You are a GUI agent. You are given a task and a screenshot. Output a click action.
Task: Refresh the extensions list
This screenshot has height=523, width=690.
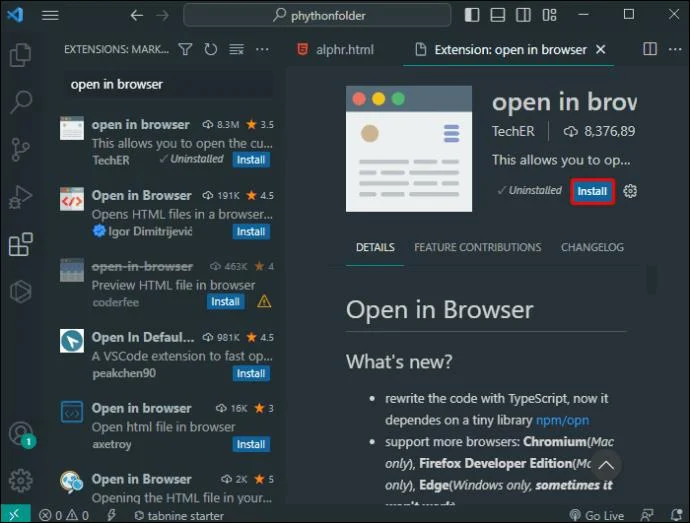[x=211, y=49]
